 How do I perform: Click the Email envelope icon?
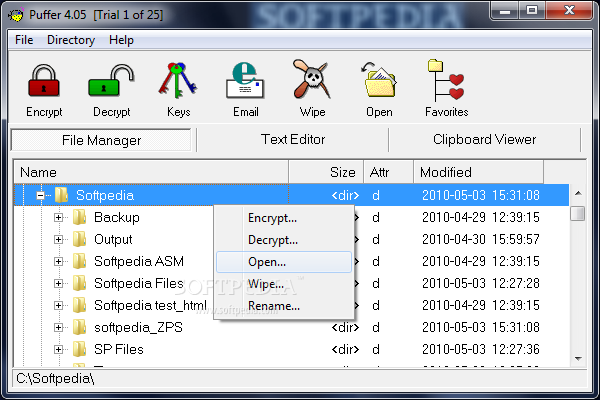click(x=245, y=80)
